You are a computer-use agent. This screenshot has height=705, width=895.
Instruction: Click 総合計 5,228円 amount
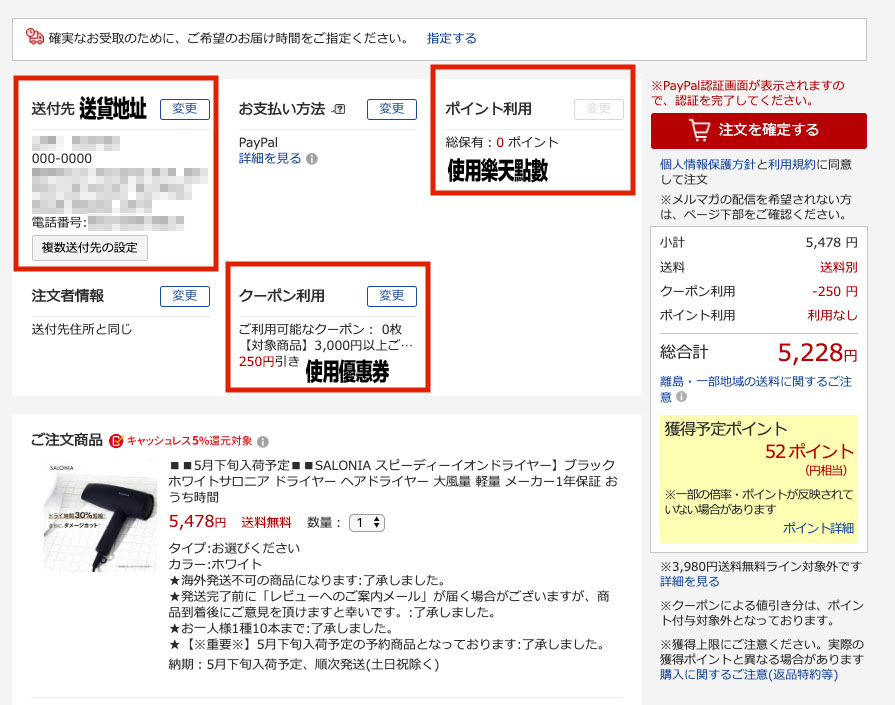pos(817,353)
